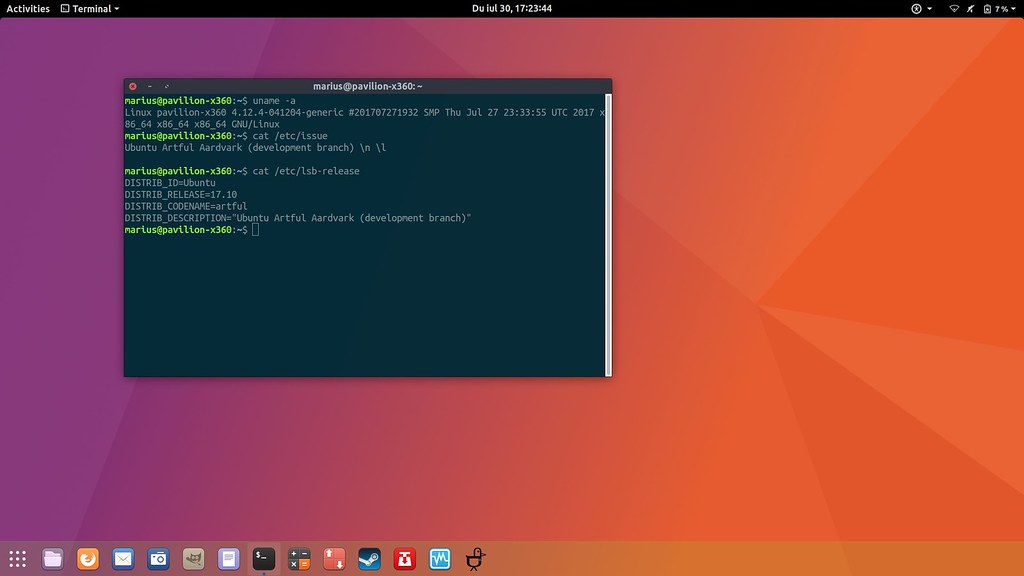Unmute the microphone status icon

(x=970, y=9)
